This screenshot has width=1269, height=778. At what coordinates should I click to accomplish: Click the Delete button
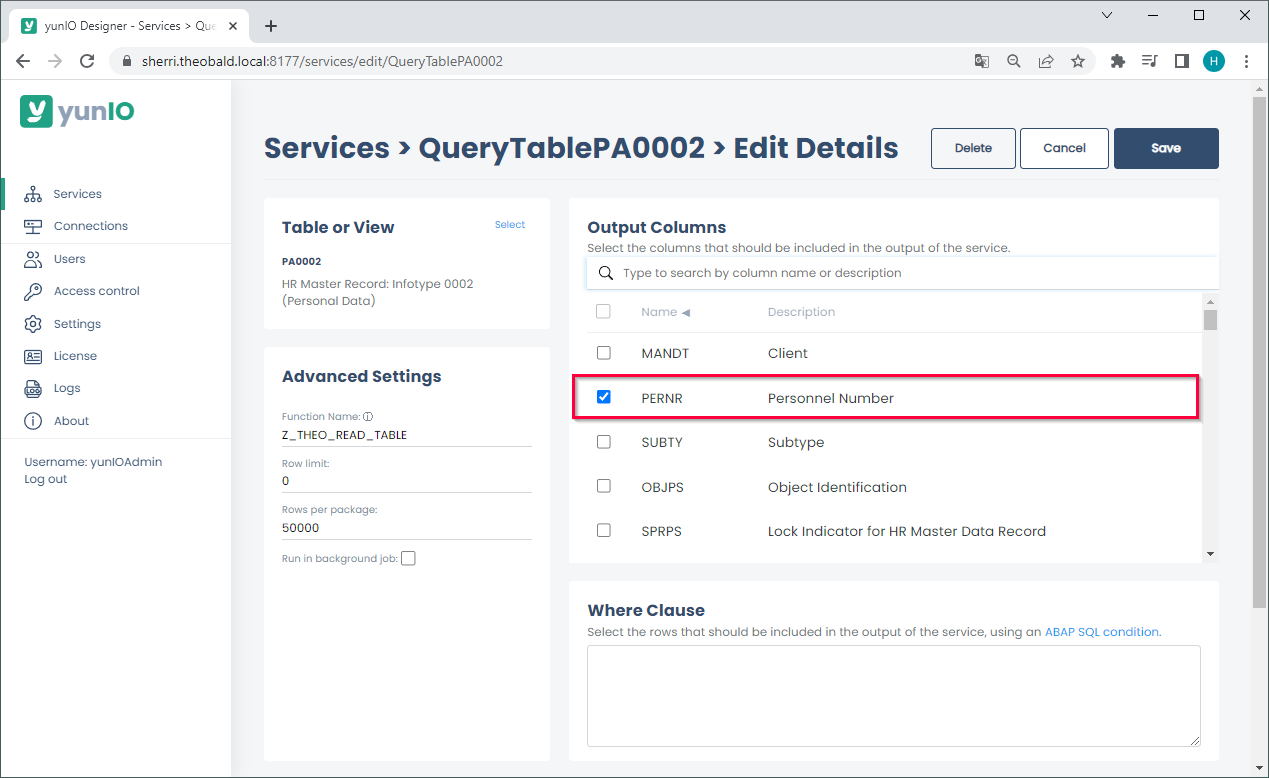pyautogui.click(x=972, y=148)
